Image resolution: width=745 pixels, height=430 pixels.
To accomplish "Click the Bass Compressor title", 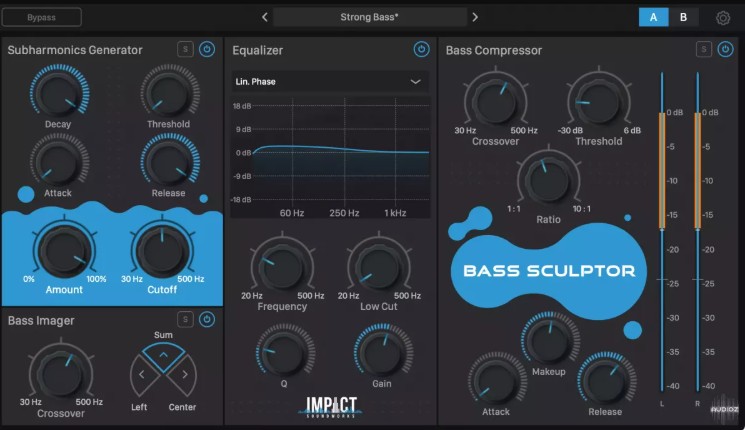I will [494, 50].
